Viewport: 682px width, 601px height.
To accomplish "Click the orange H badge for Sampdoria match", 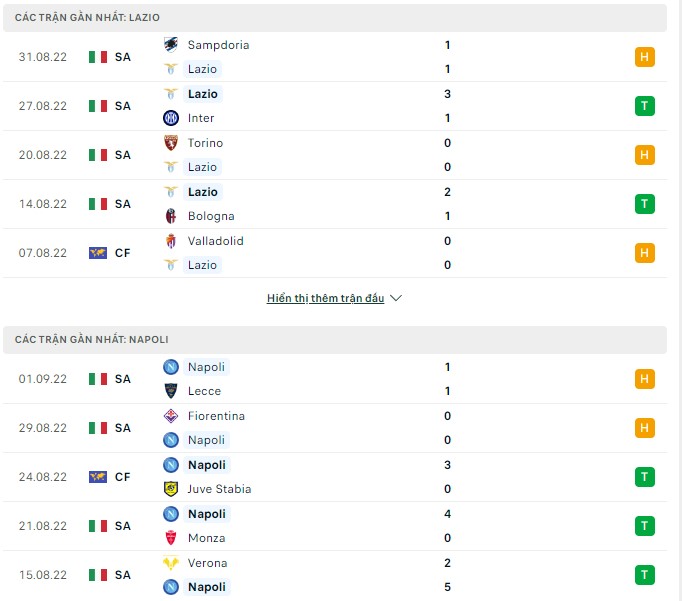I will [x=644, y=57].
